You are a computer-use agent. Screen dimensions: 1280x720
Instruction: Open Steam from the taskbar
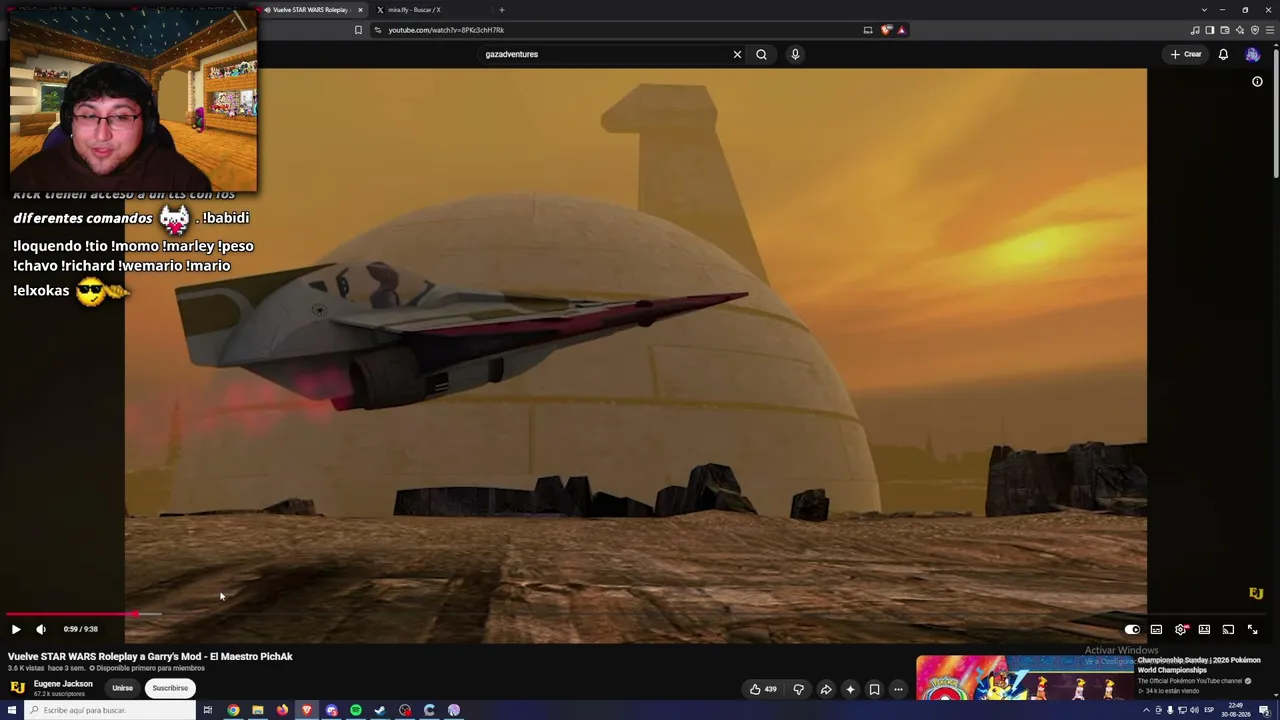(x=380, y=710)
